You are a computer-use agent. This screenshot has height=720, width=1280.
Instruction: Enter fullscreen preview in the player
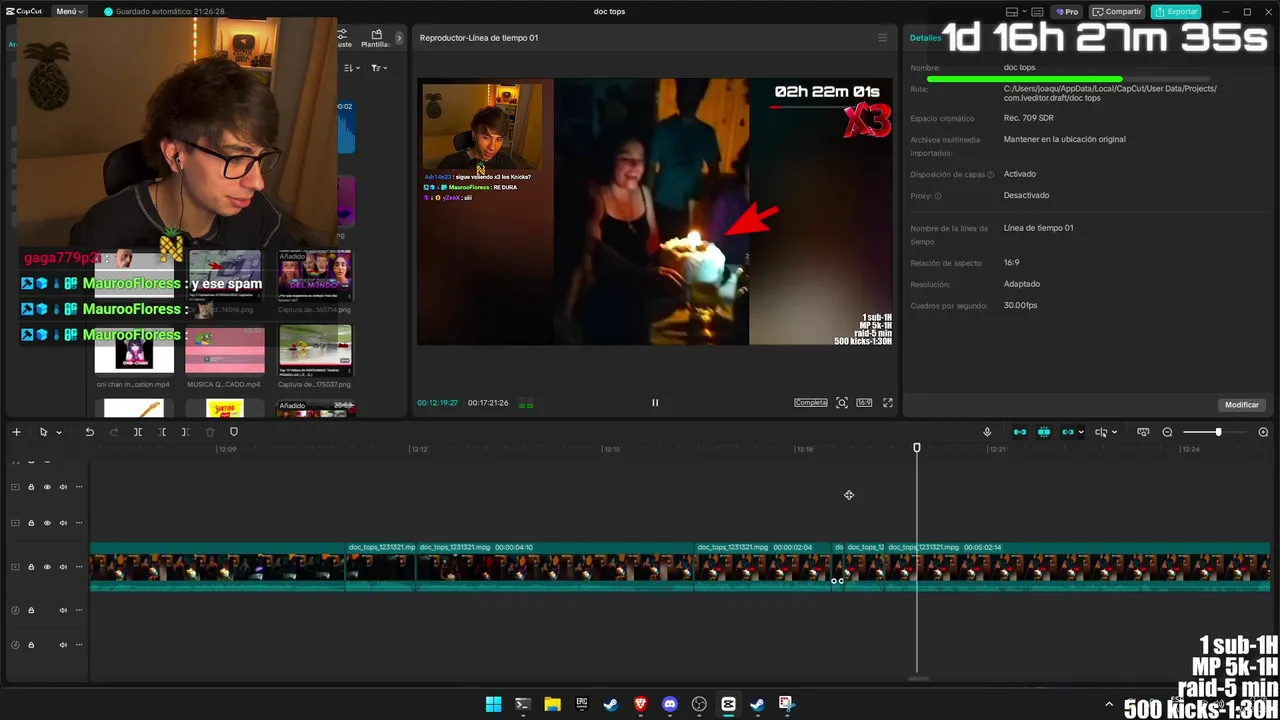point(888,403)
